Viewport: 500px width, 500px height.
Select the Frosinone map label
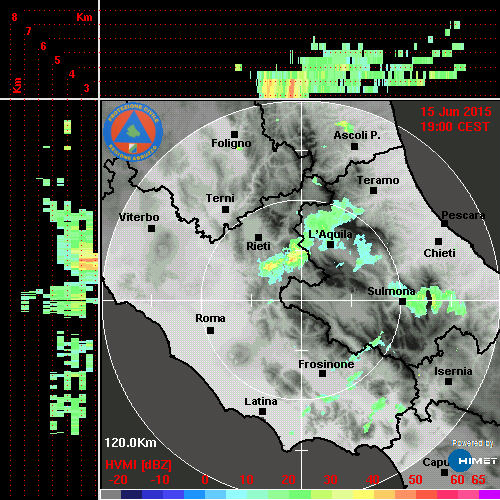pos(326,364)
